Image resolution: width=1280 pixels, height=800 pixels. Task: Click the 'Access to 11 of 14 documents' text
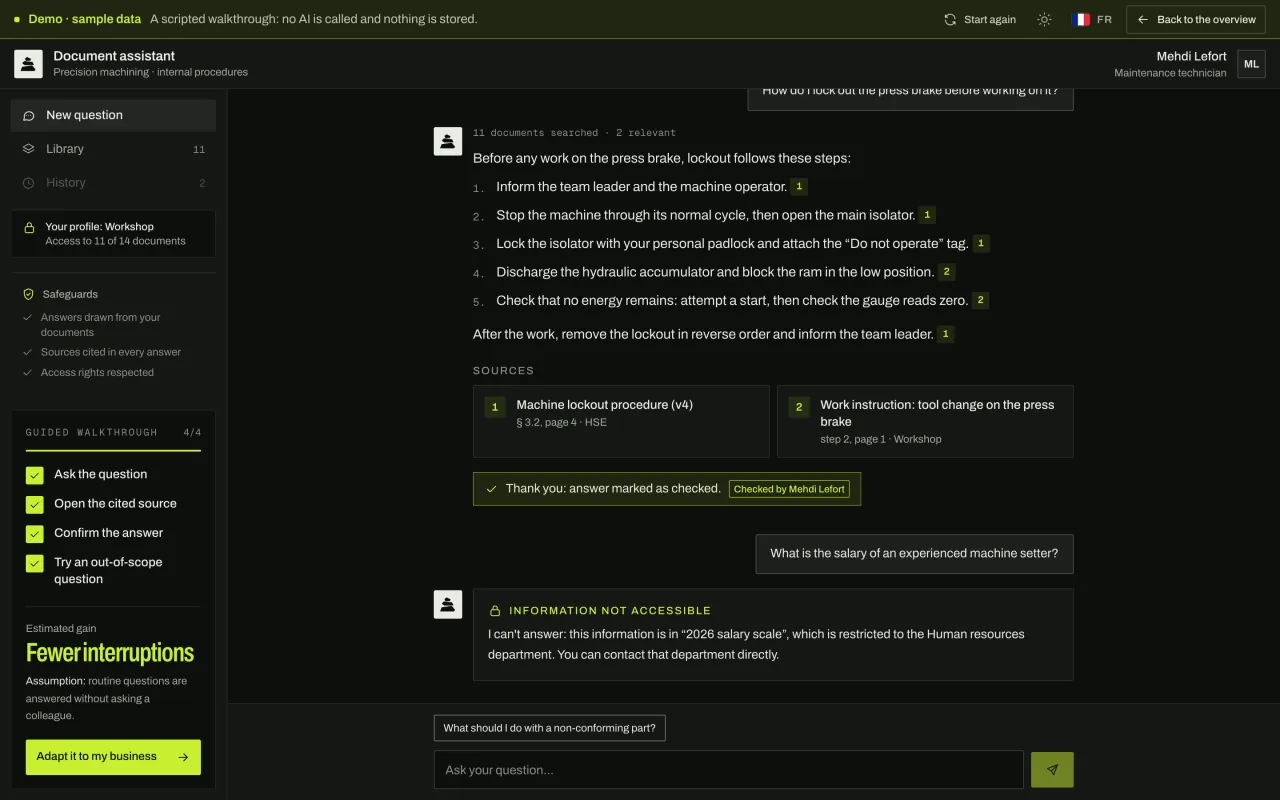(115, 241)
